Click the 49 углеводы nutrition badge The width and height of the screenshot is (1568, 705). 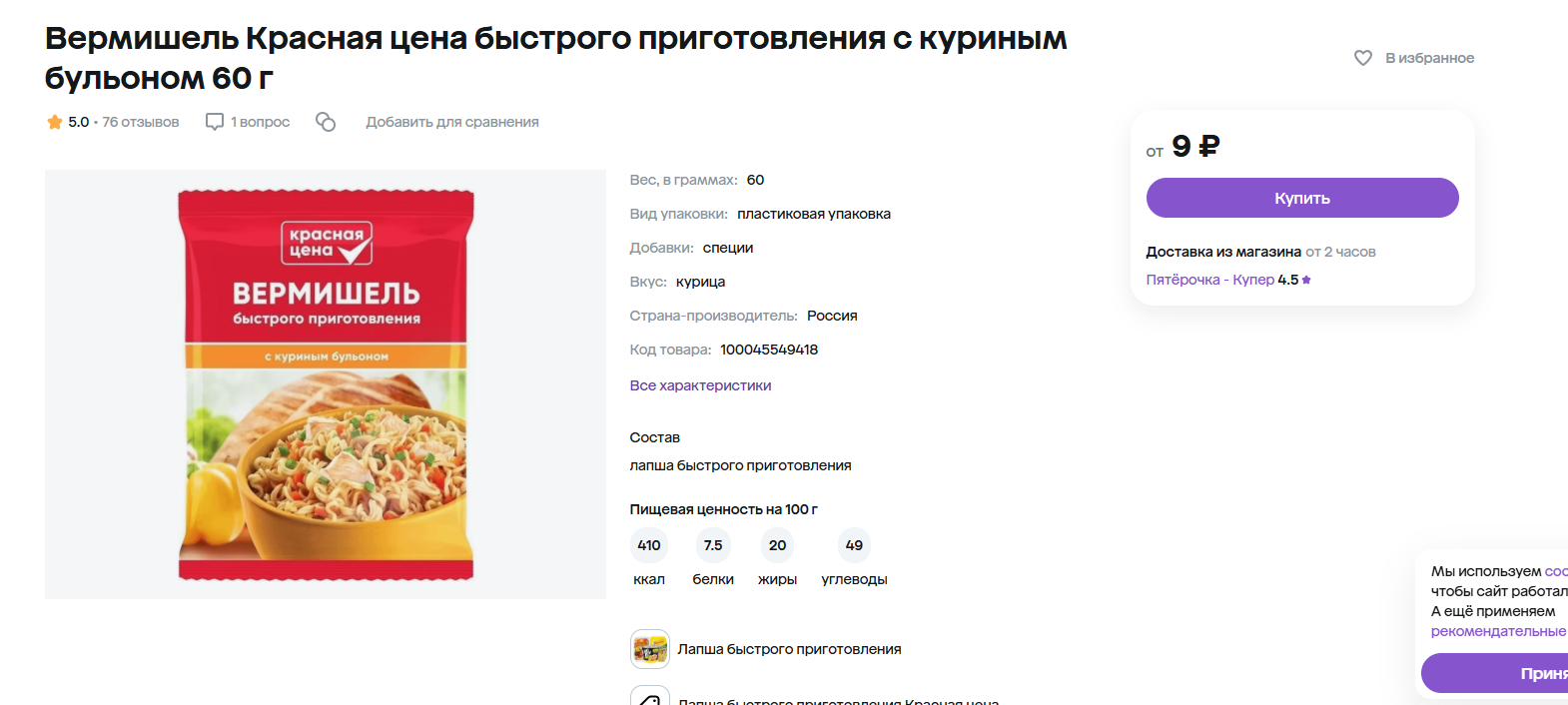tap(854, 546)
